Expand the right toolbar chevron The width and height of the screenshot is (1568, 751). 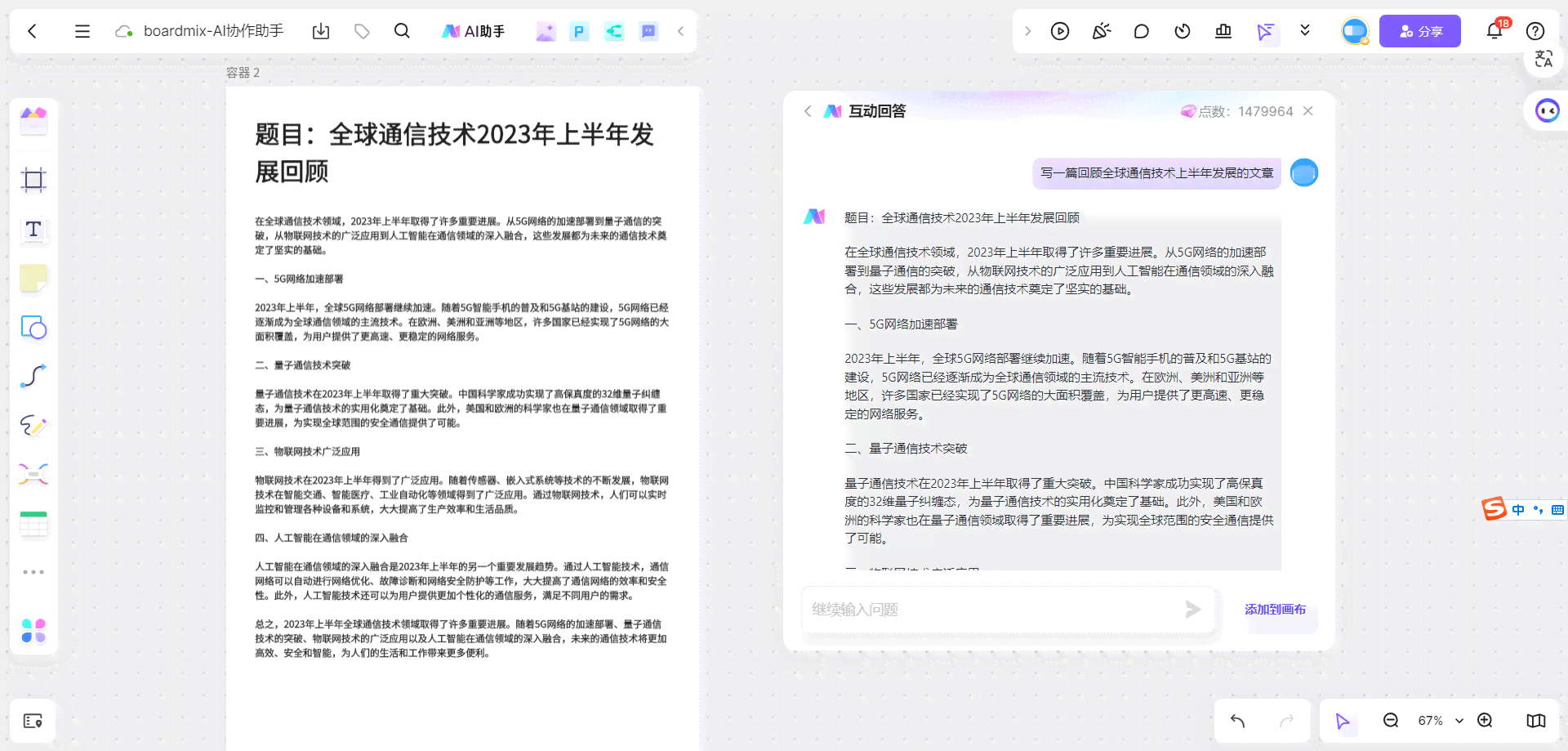click(x=1027, y=31)
